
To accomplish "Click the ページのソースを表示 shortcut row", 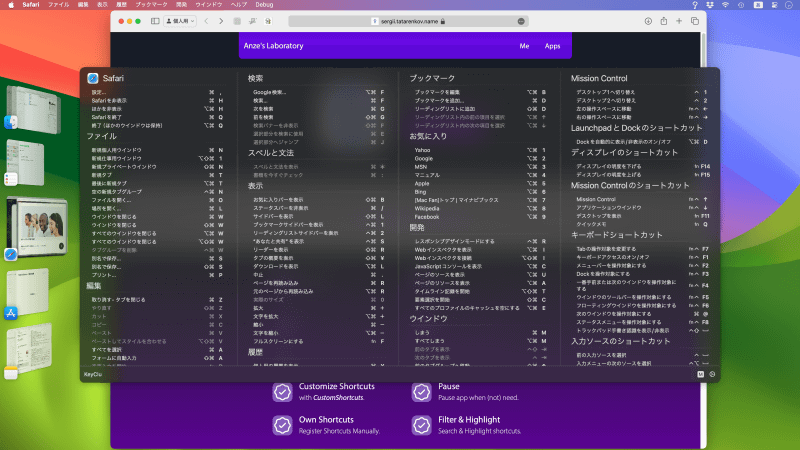I will point(480,274).
